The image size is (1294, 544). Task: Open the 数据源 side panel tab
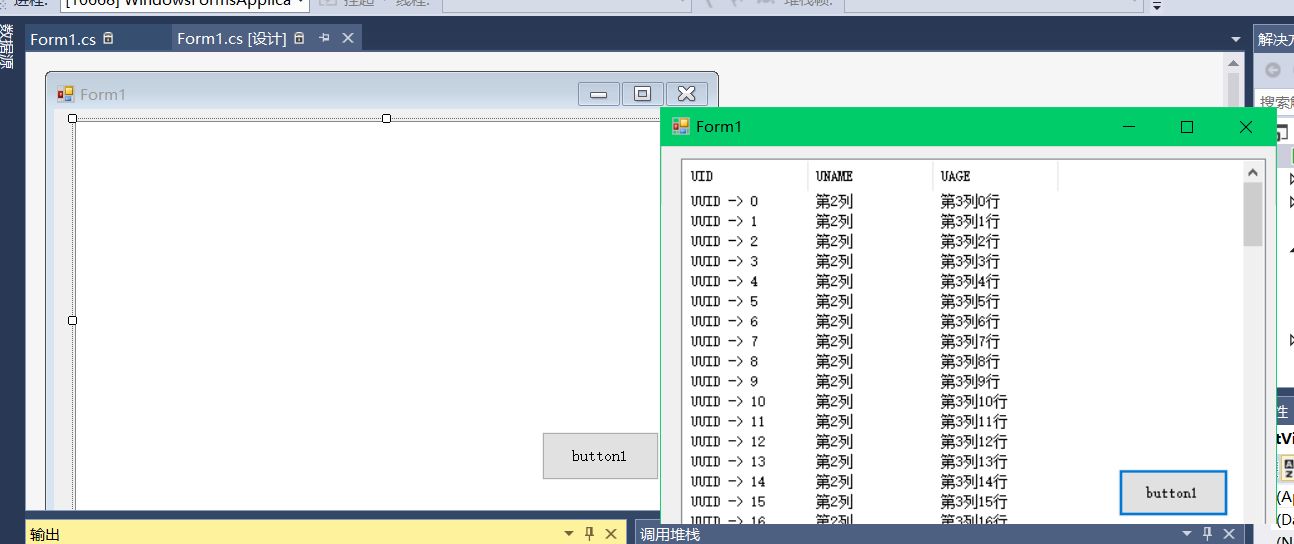pyautogui.click(x=7, y=47)
